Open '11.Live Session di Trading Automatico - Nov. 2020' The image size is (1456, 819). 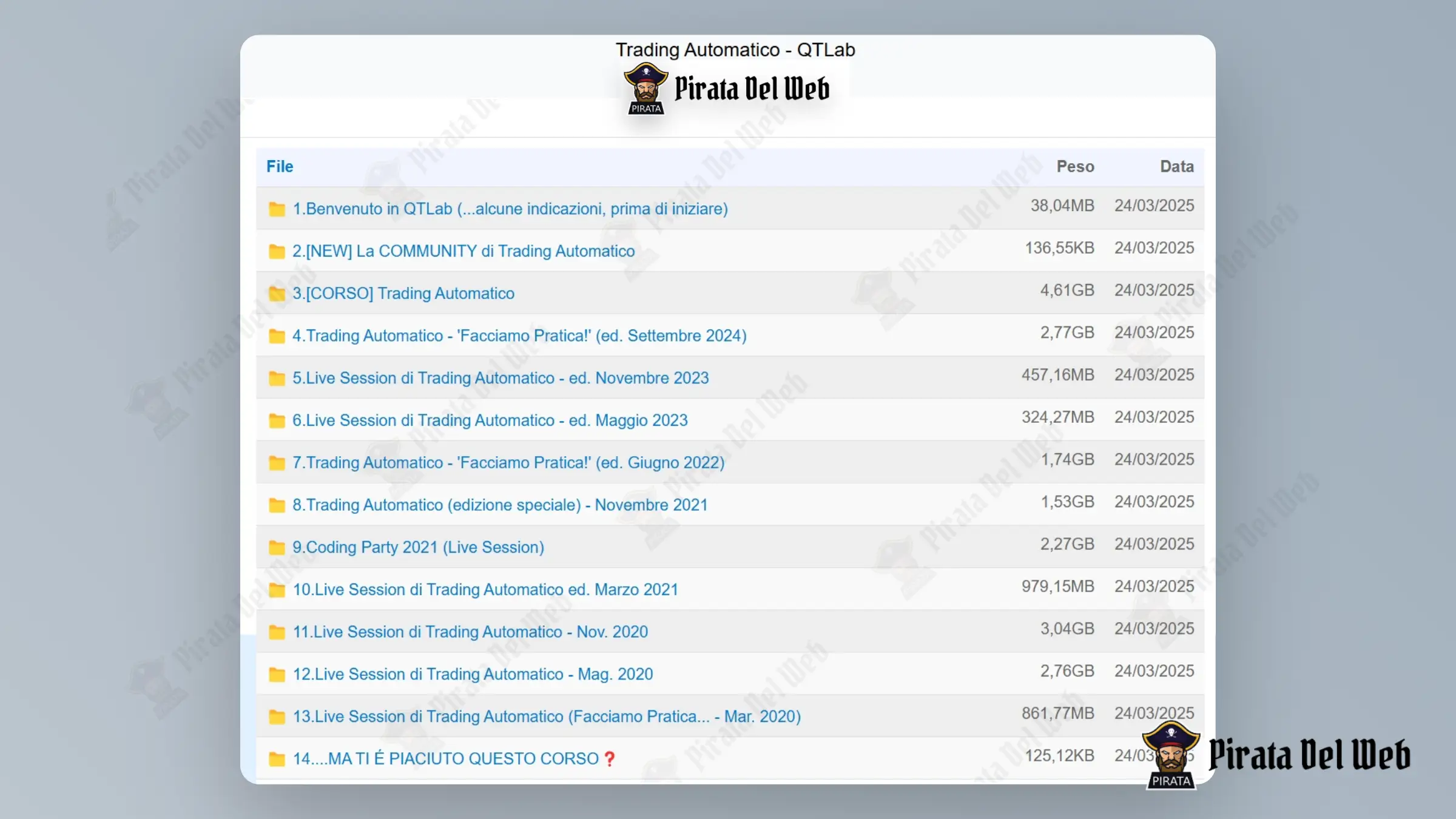click(x=470, y=632)
